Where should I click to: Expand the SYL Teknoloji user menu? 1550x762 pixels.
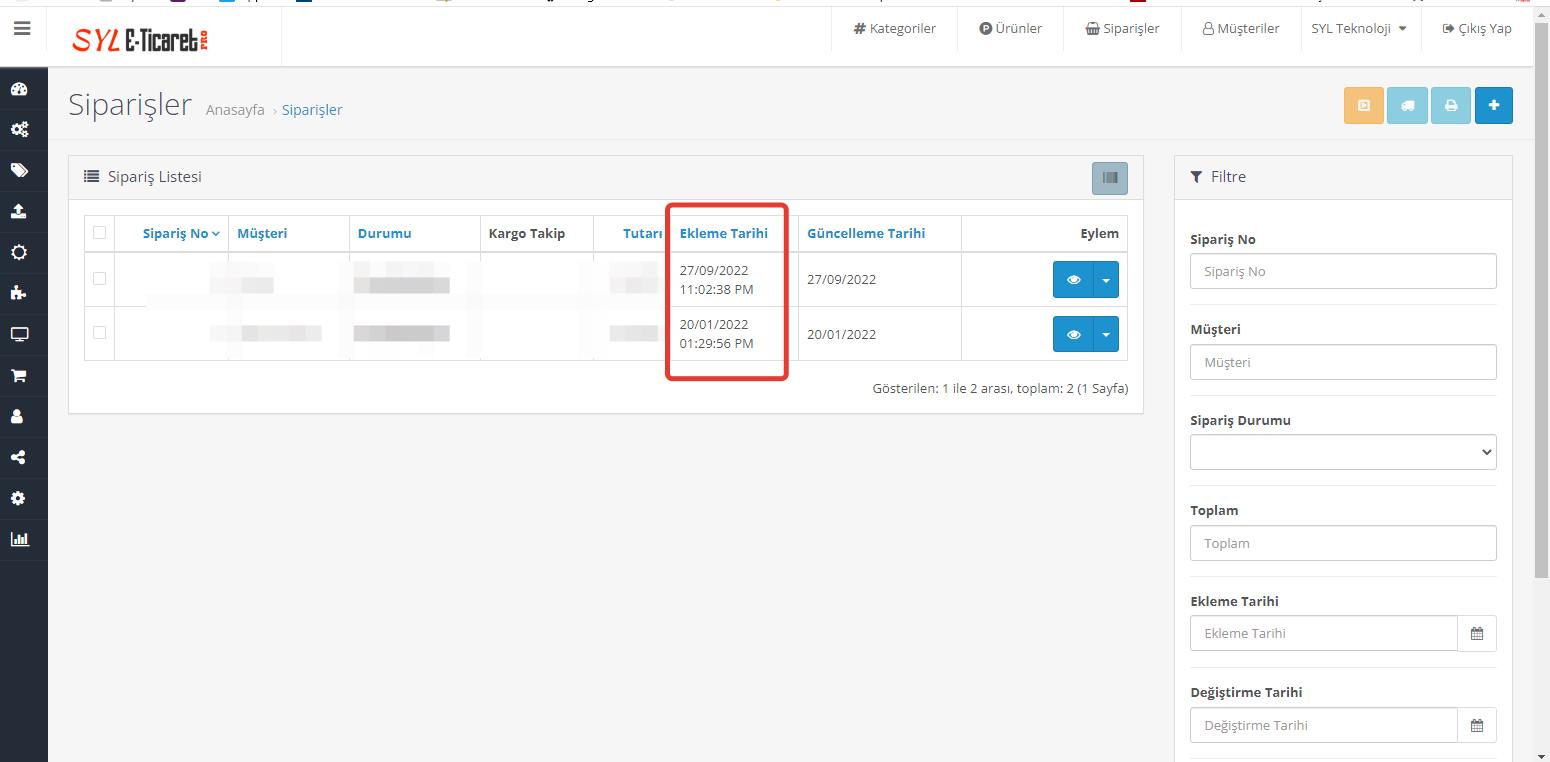click(1358, 29)
